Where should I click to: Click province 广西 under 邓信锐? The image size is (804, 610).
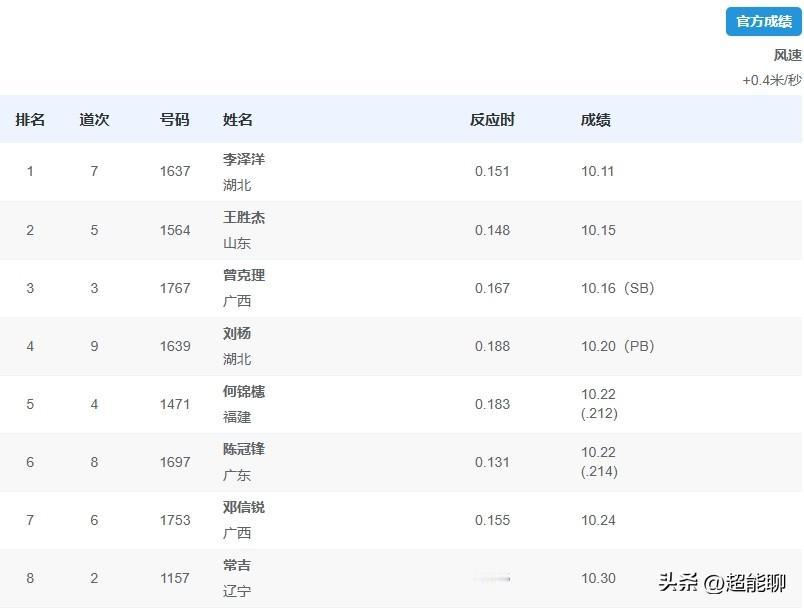(237, 533)
